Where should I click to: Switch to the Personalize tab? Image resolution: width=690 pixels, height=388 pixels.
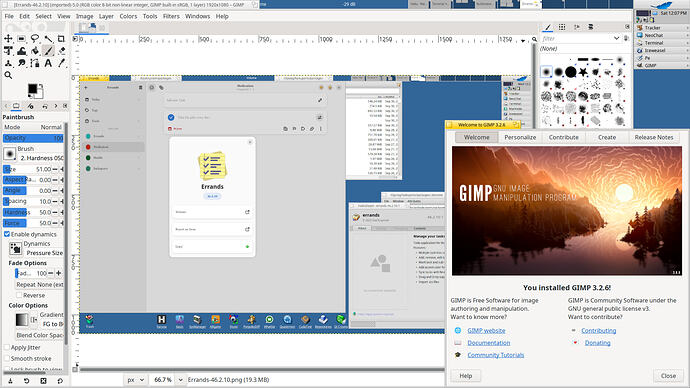[520, 137]
